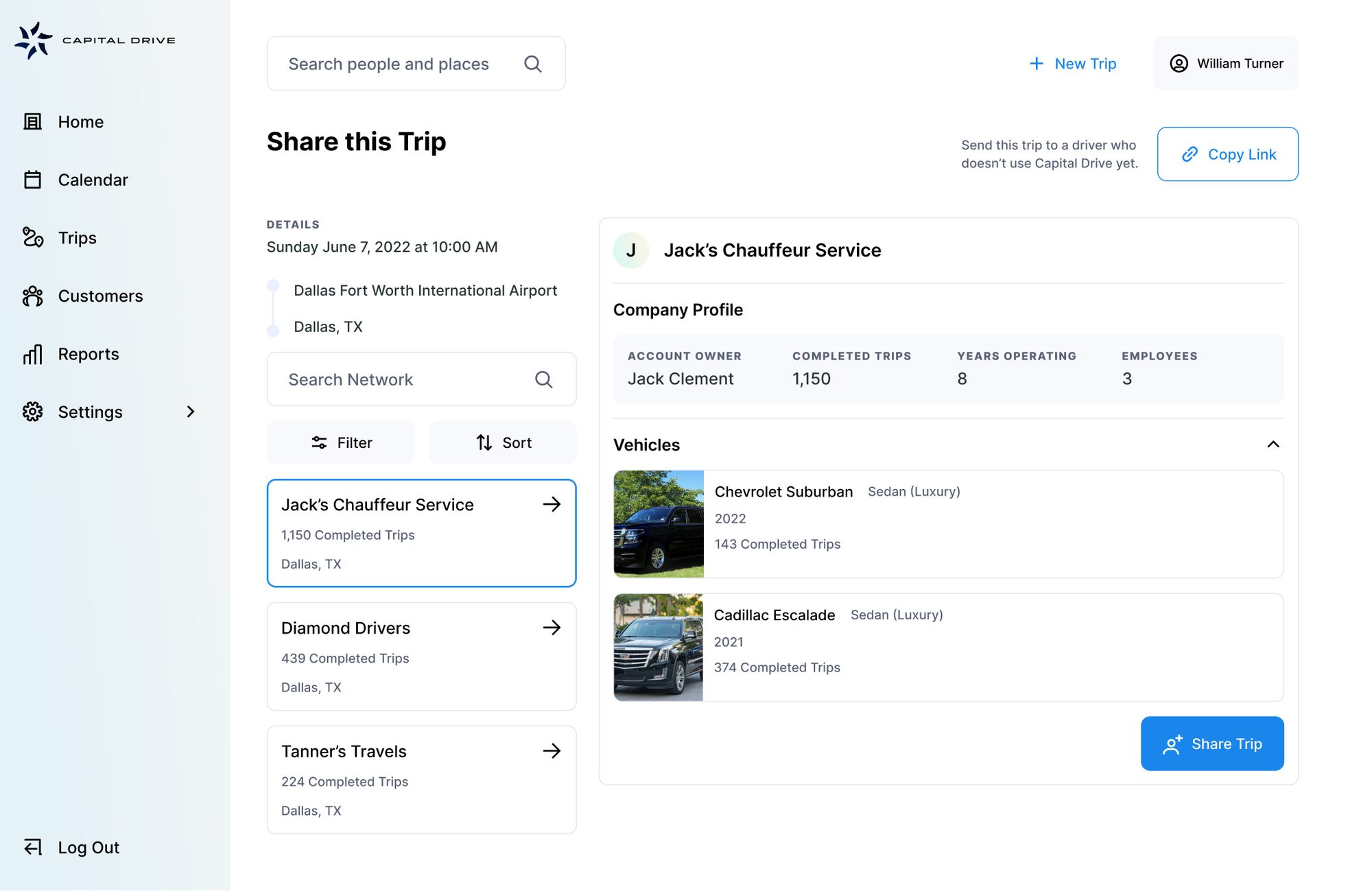
Task: Start a New Trip
Action: point(1073,64)
